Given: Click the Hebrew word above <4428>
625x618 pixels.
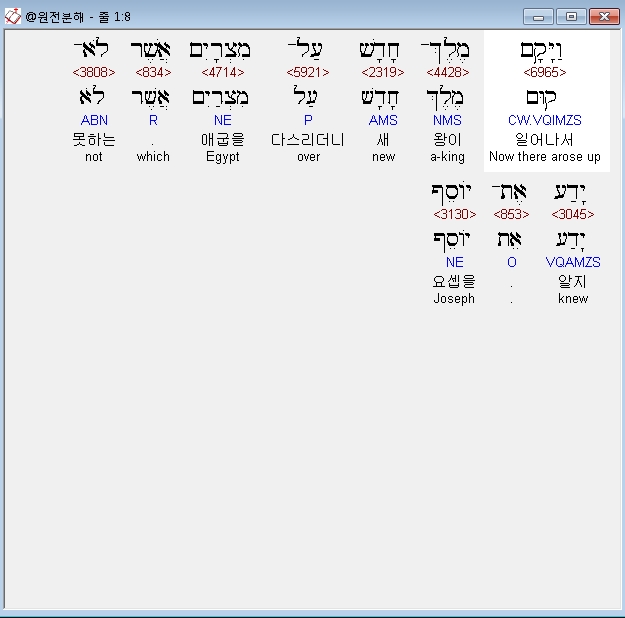Looking at the screenshot, I should point(446,51).
